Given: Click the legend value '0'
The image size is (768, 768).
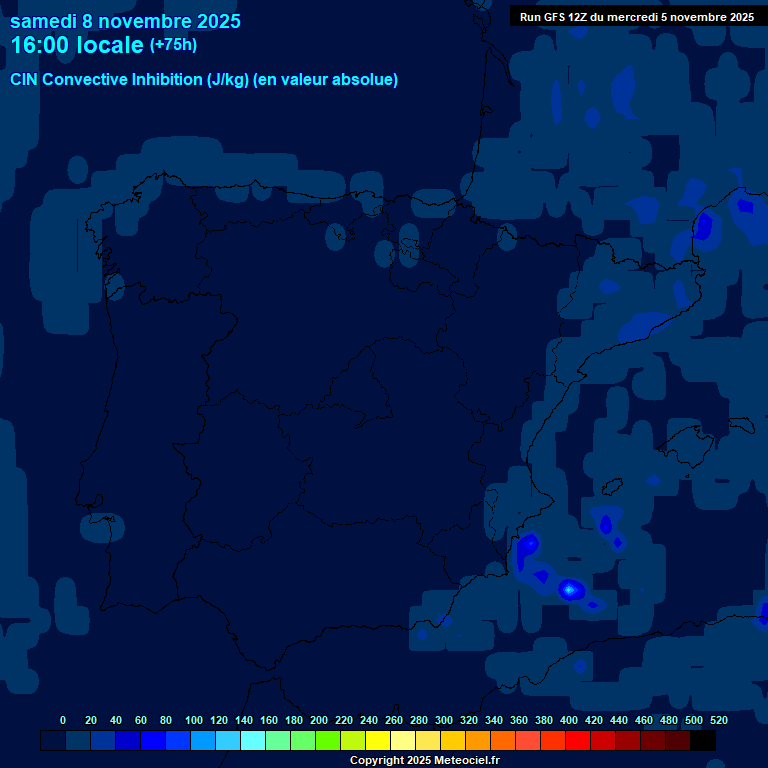Looking at the screenshot, I should point(63,720).
